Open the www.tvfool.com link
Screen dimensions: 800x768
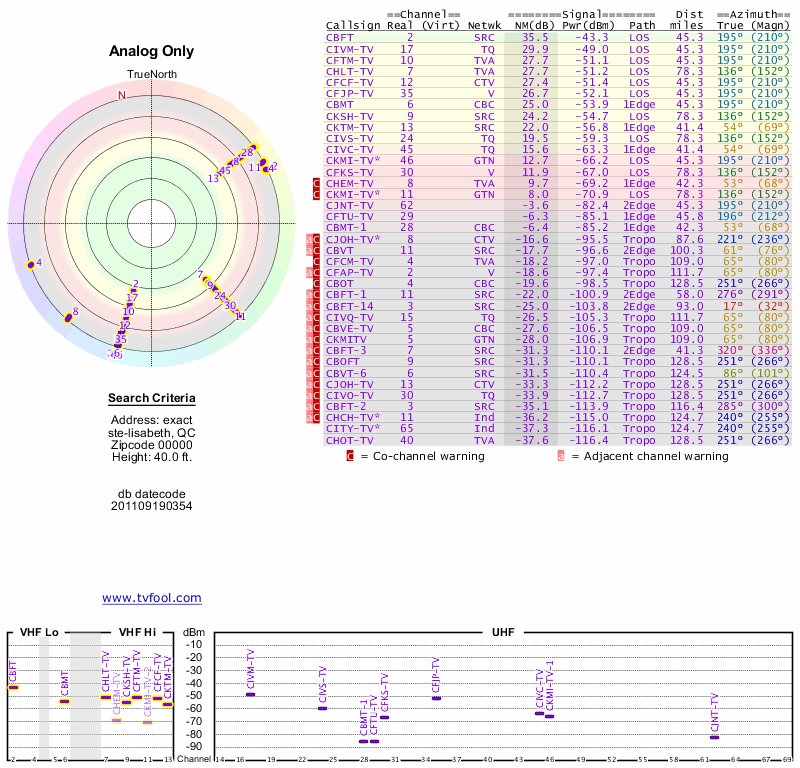click(x=151, y=598)
